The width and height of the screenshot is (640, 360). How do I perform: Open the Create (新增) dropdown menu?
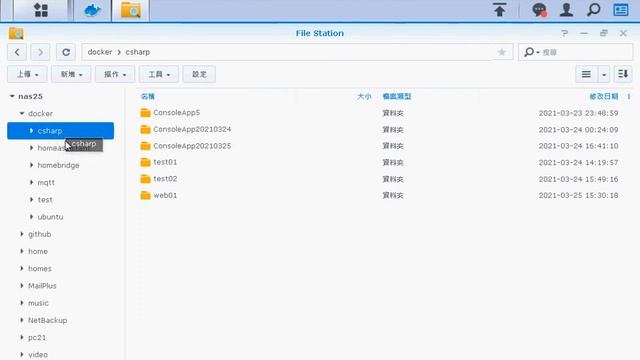tap(71, 74)
